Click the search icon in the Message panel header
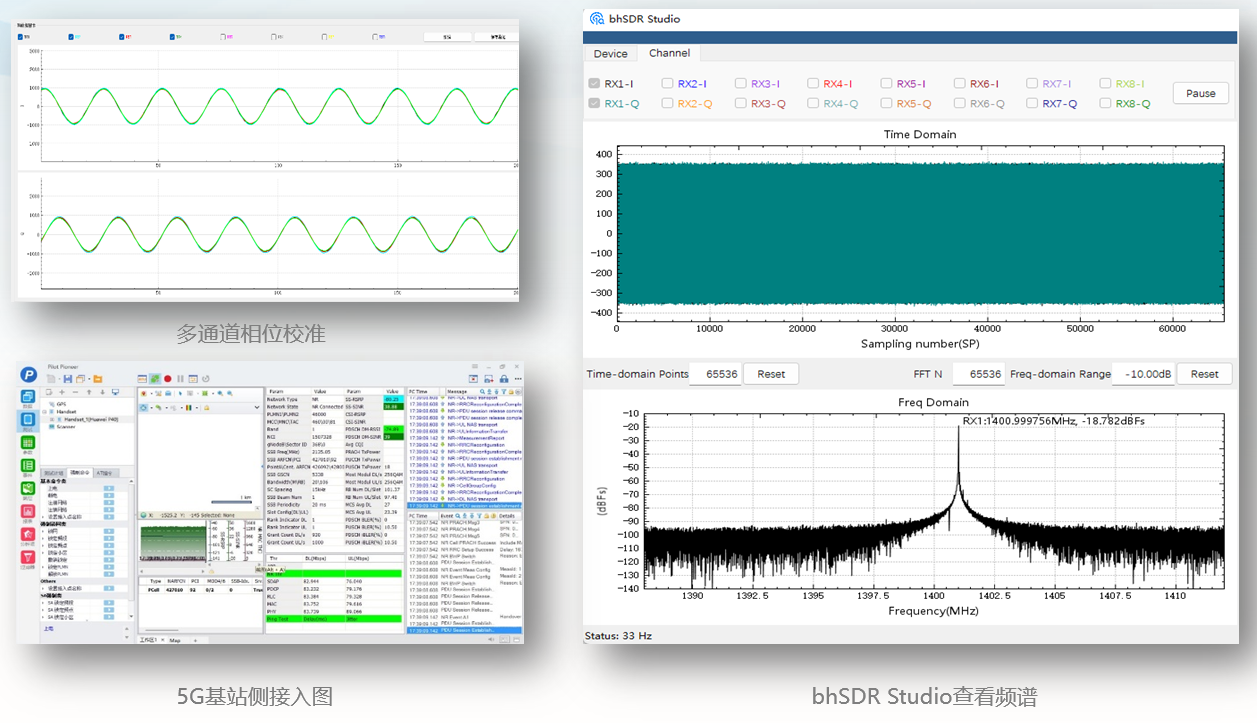Screen dimensions: 1257x723 tap(482, 391)
